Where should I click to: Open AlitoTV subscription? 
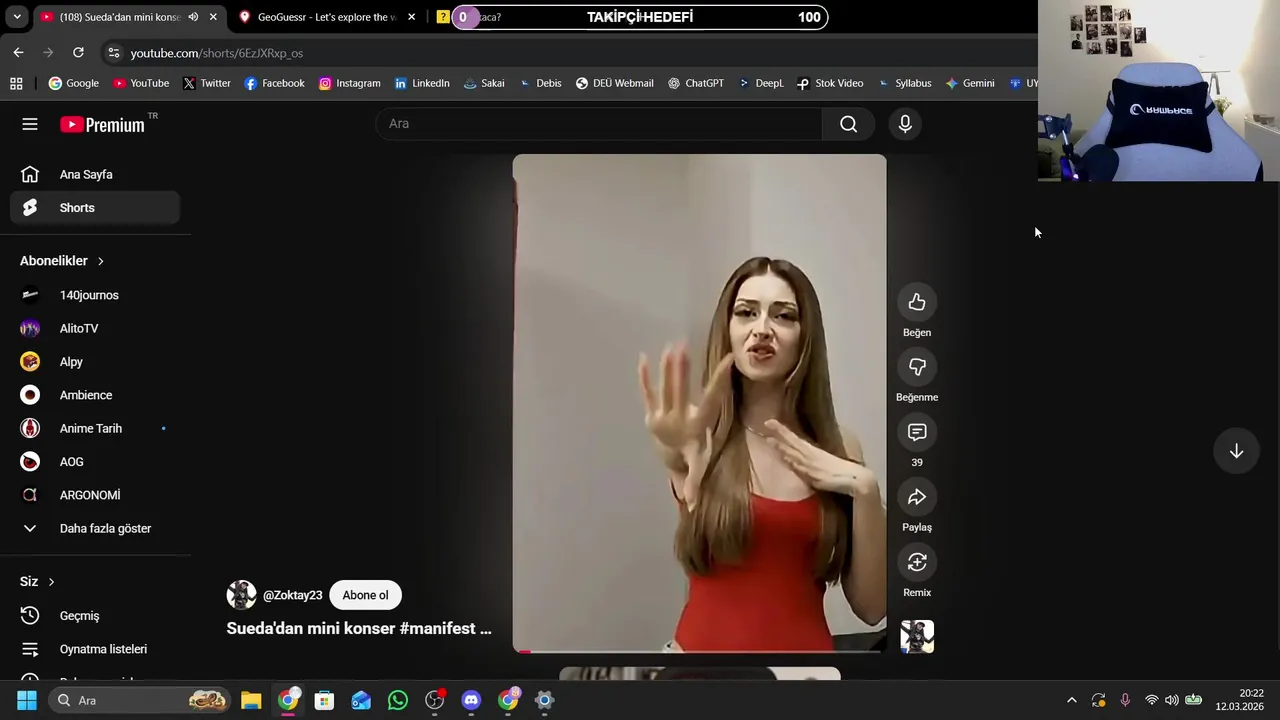(95, 328)
